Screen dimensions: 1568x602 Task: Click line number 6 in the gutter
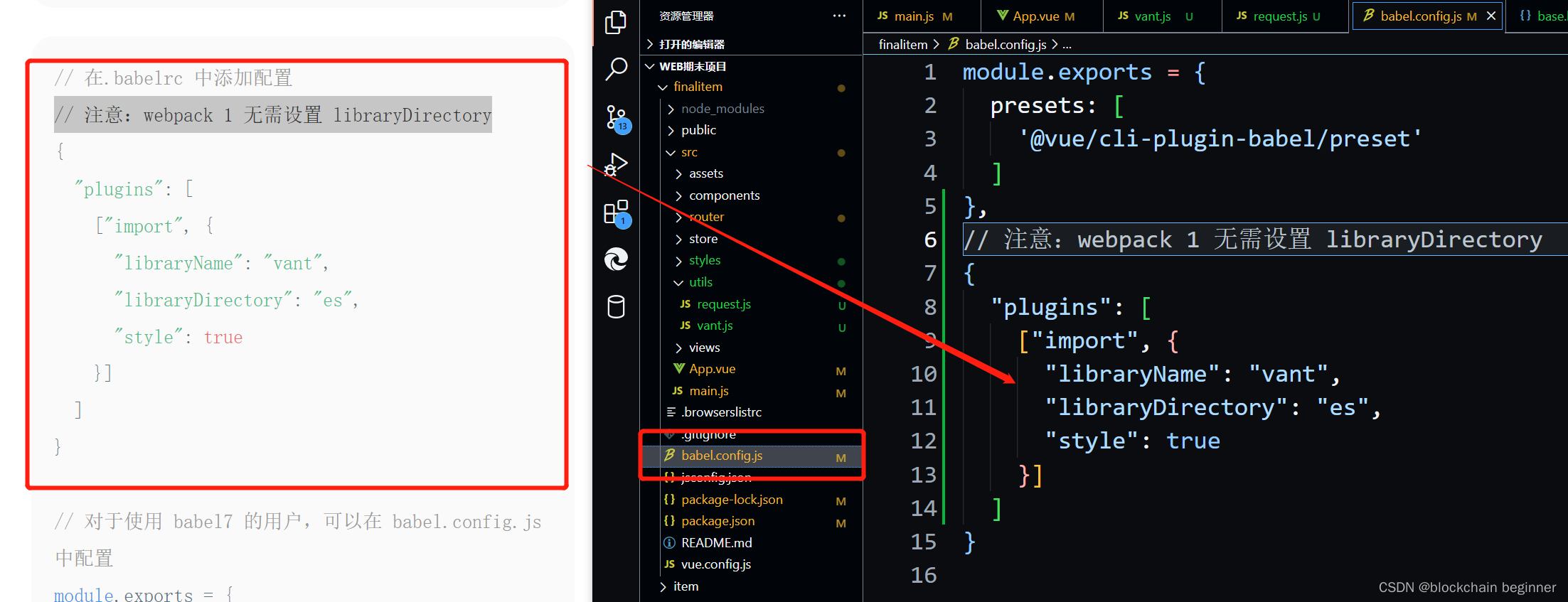click(930, 240)
